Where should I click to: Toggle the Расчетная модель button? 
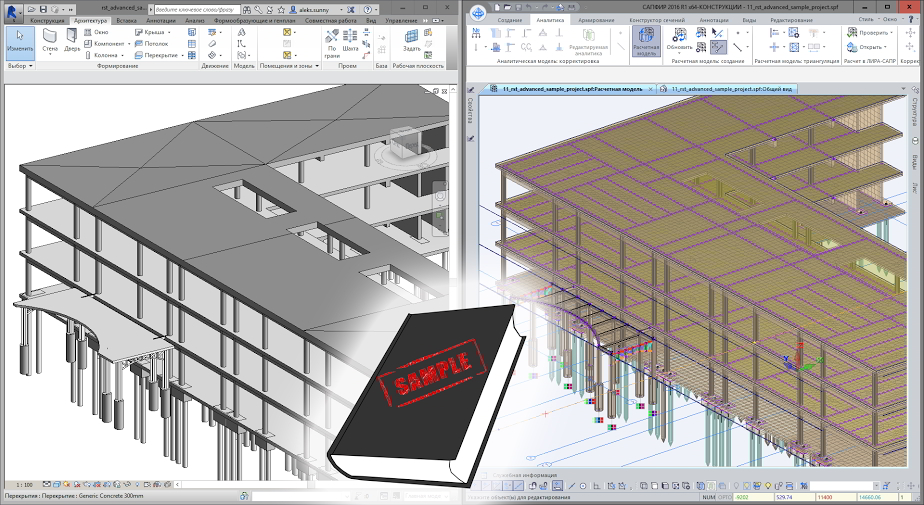pos(645,40)
